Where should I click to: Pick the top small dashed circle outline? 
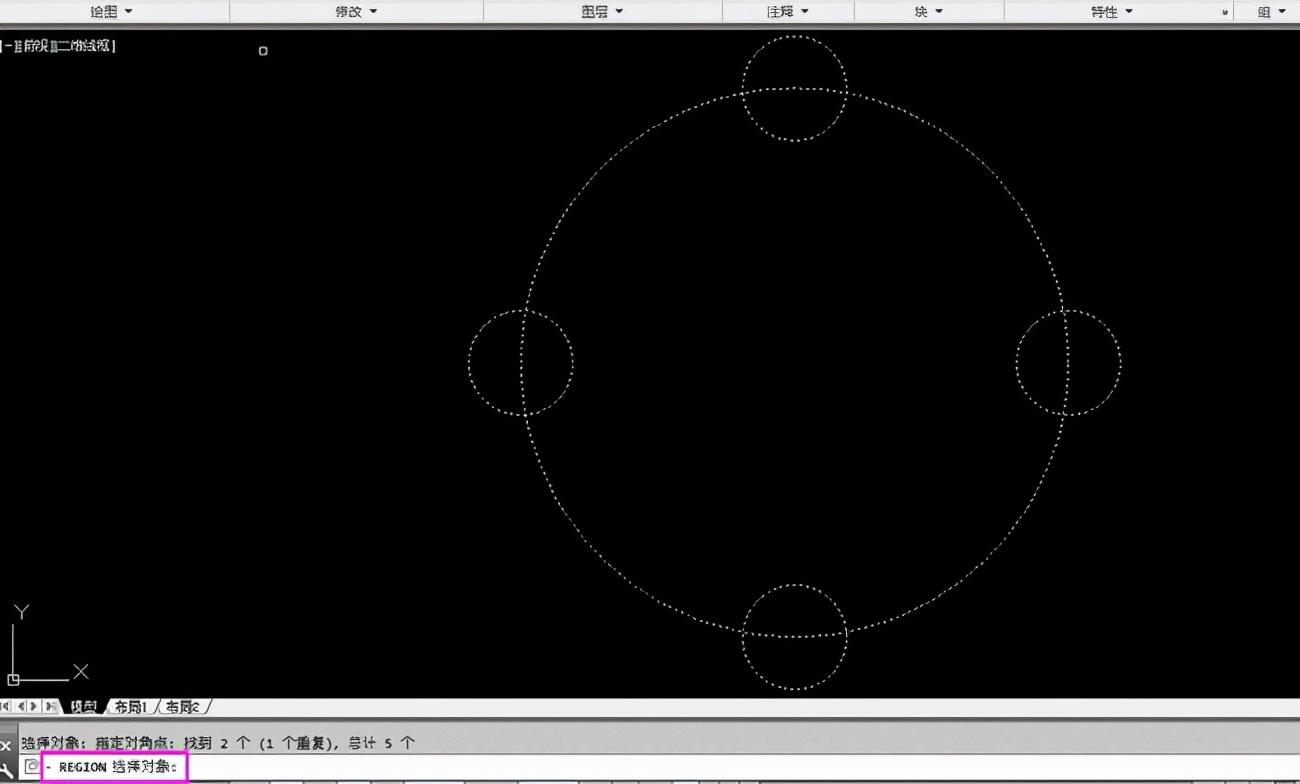point(795,37)
